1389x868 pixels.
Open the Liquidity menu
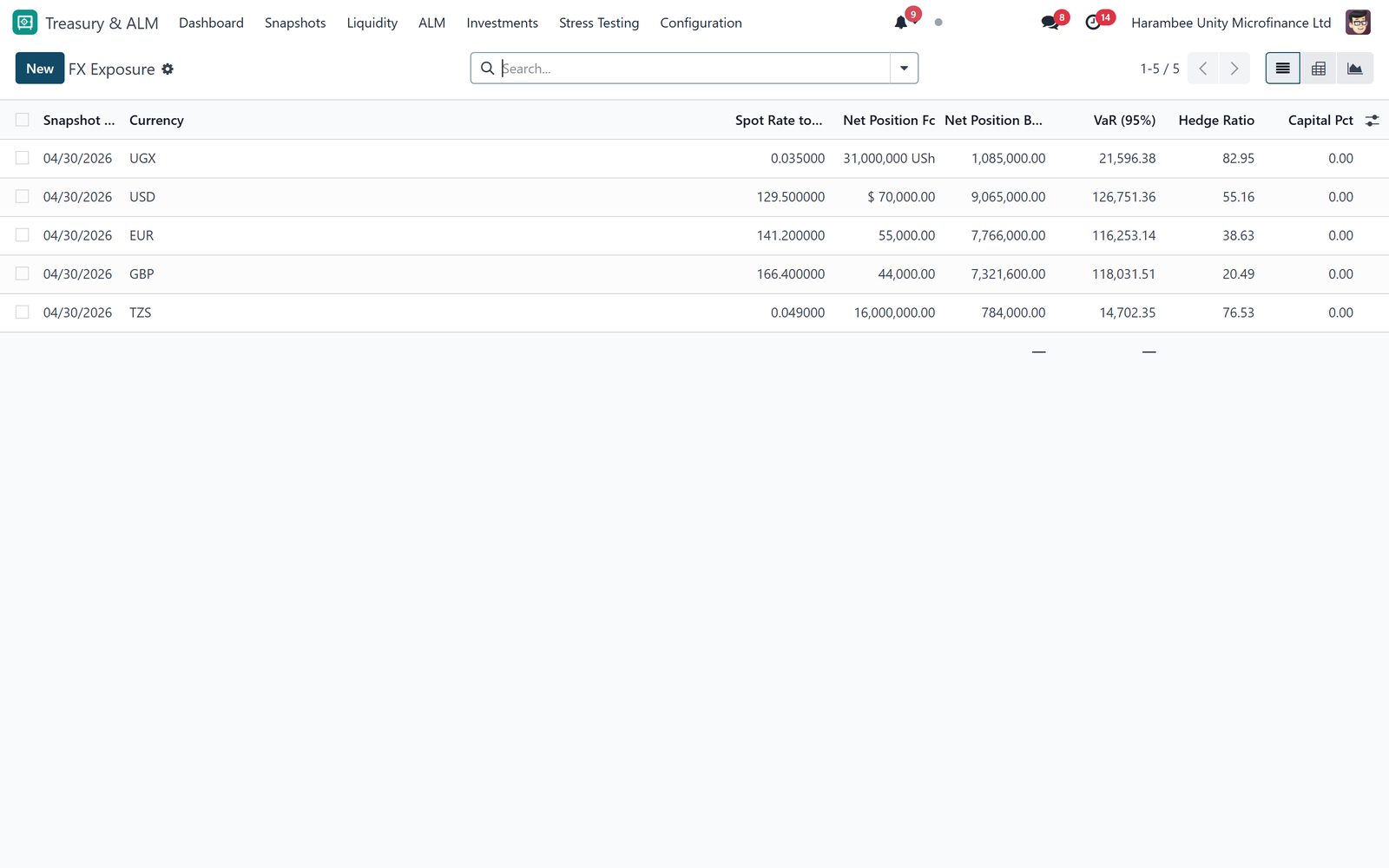click(372, 23)
